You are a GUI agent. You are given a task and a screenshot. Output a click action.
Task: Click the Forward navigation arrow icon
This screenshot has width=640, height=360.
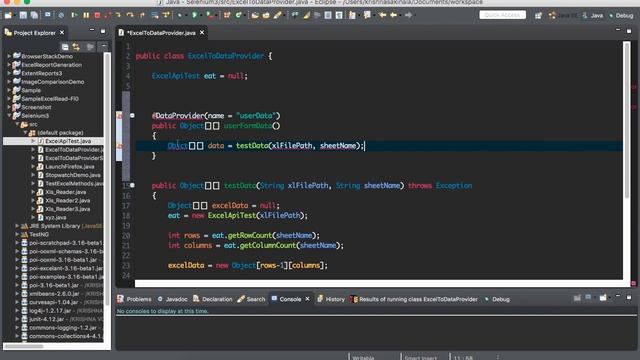click(409, 15)
